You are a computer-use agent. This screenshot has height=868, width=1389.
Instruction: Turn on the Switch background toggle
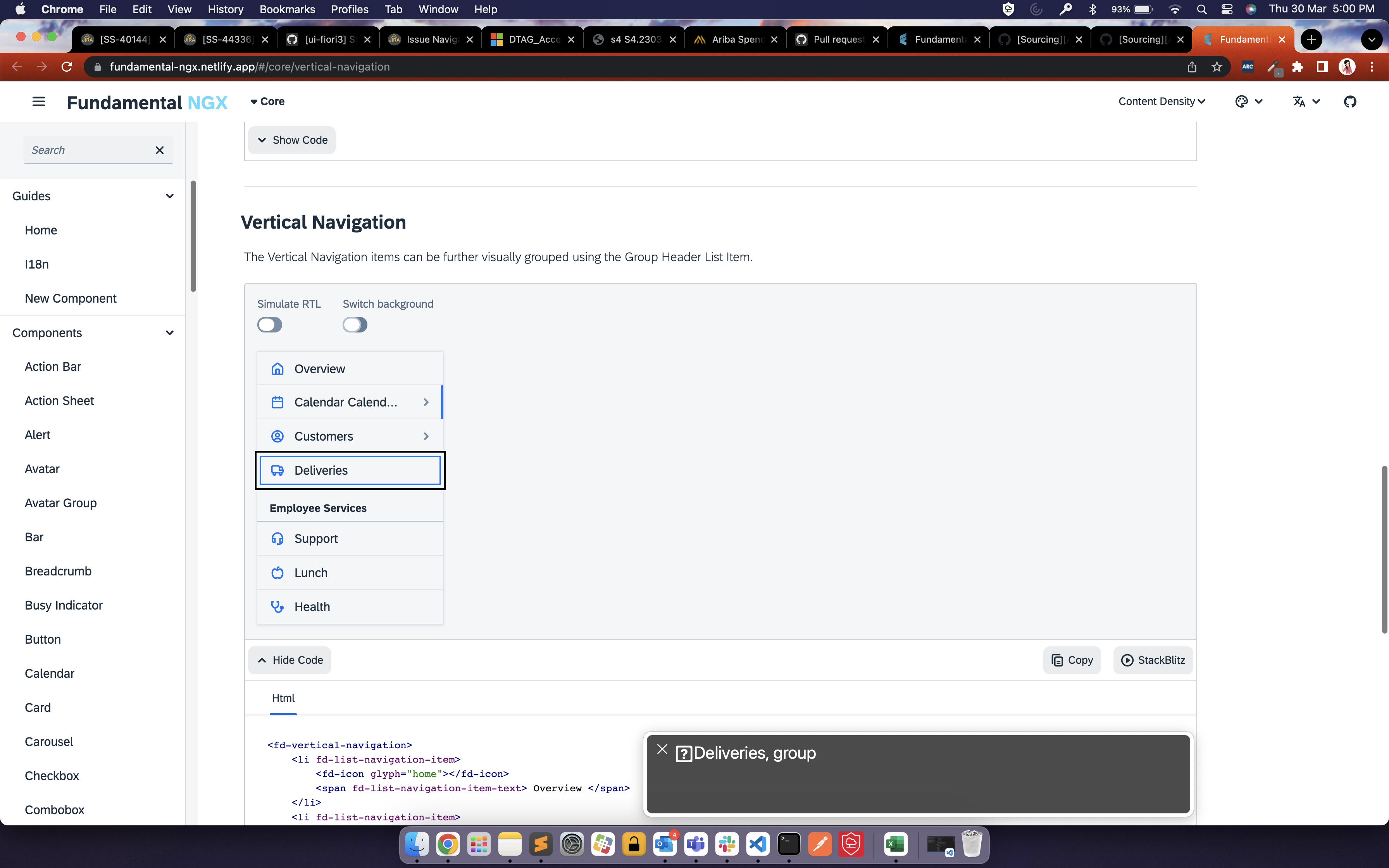tap(355, 324)
